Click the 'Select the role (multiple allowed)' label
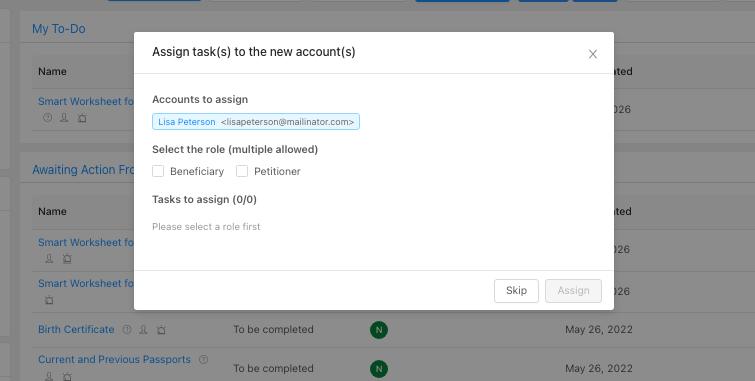The image size is (755, 381). (235, 149)
